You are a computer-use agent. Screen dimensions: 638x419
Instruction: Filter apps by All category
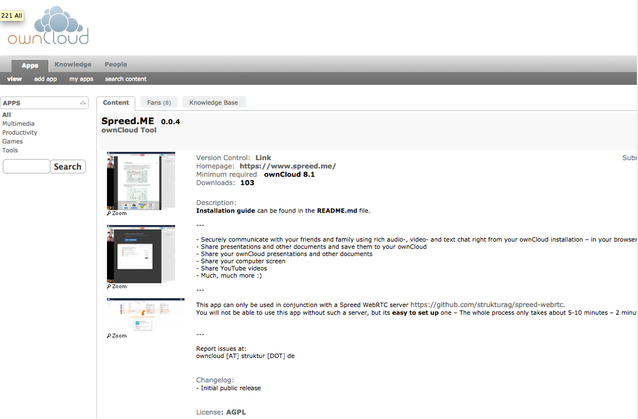tap(7, 115)
